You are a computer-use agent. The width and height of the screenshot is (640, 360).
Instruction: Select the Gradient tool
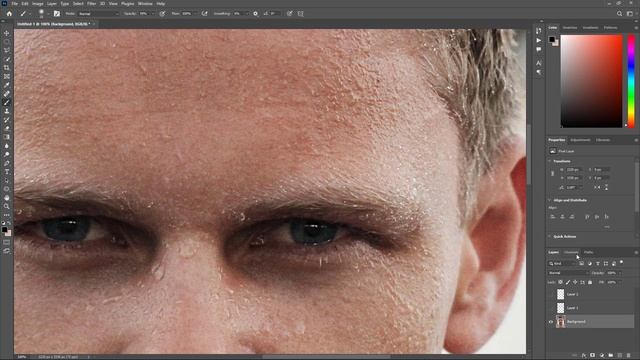click(7, 137)
